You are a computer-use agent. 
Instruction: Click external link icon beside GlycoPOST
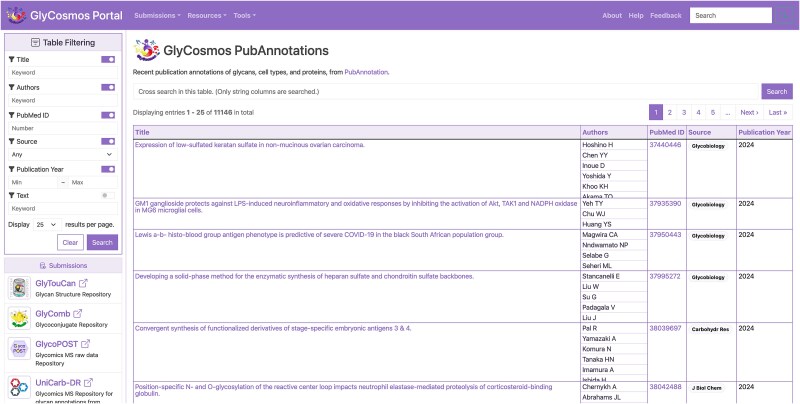point(85,344)
